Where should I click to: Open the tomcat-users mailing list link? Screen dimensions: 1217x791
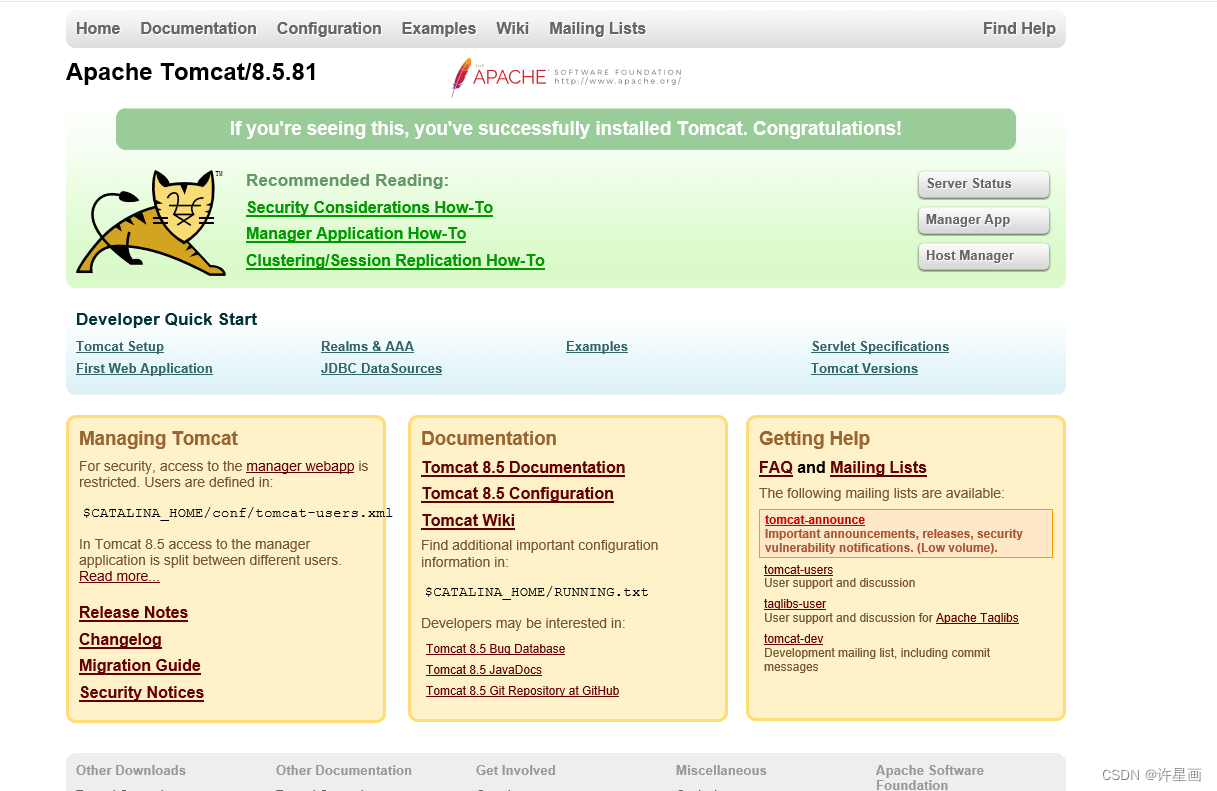[x=798, y=570]
